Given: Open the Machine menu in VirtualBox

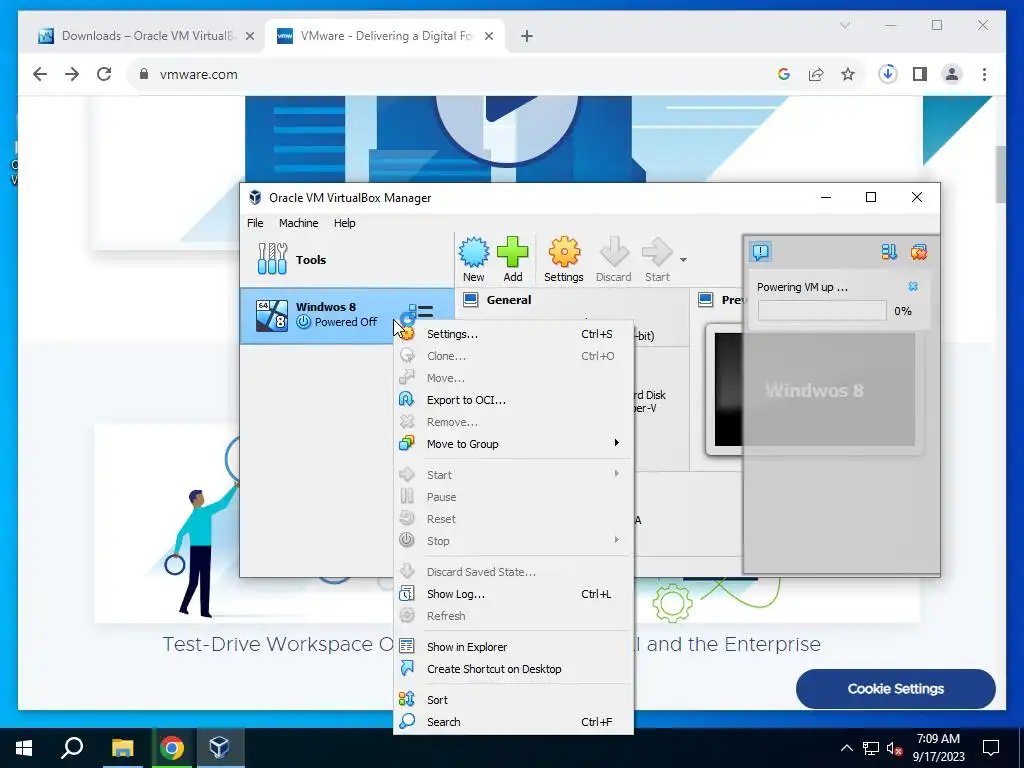Looking at the screenshot, I should [x=298, y=223].
